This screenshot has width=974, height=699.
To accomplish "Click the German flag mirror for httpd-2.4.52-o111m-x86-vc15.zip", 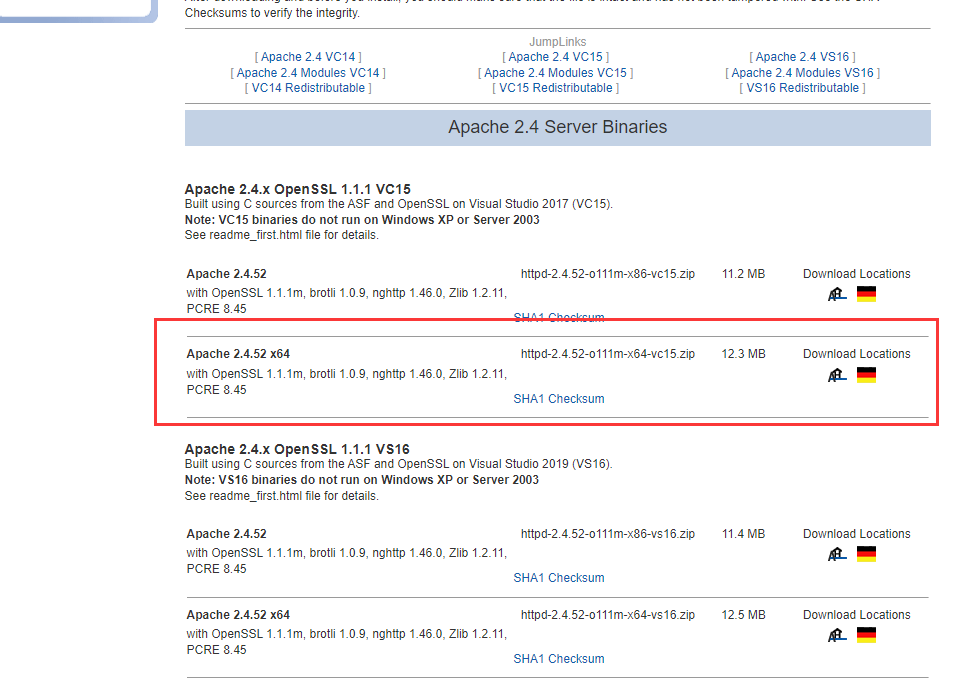I will click(866, 294).
